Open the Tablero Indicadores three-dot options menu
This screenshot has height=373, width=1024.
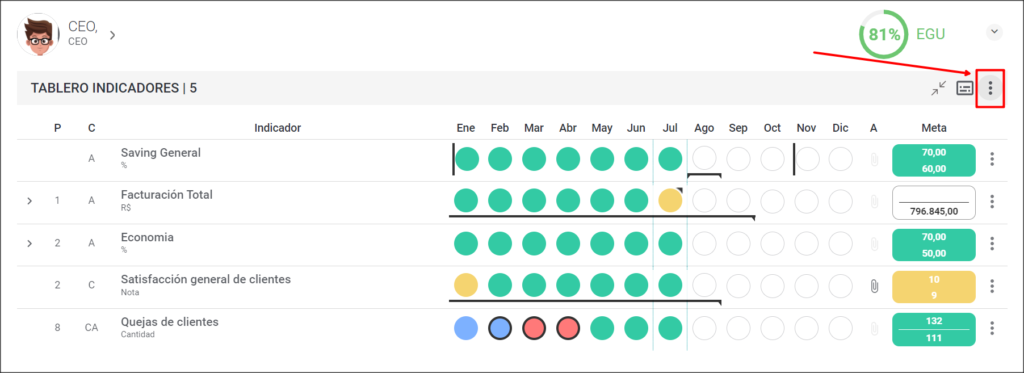click(990, 88)
